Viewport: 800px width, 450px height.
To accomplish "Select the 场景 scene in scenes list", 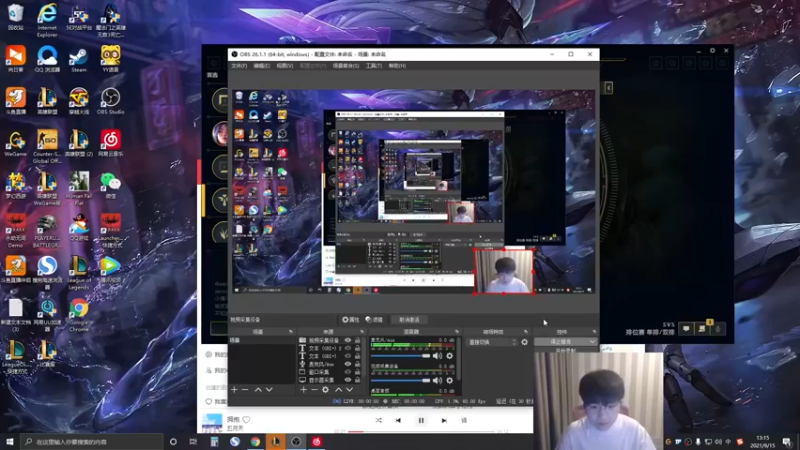I will point(261,340).
